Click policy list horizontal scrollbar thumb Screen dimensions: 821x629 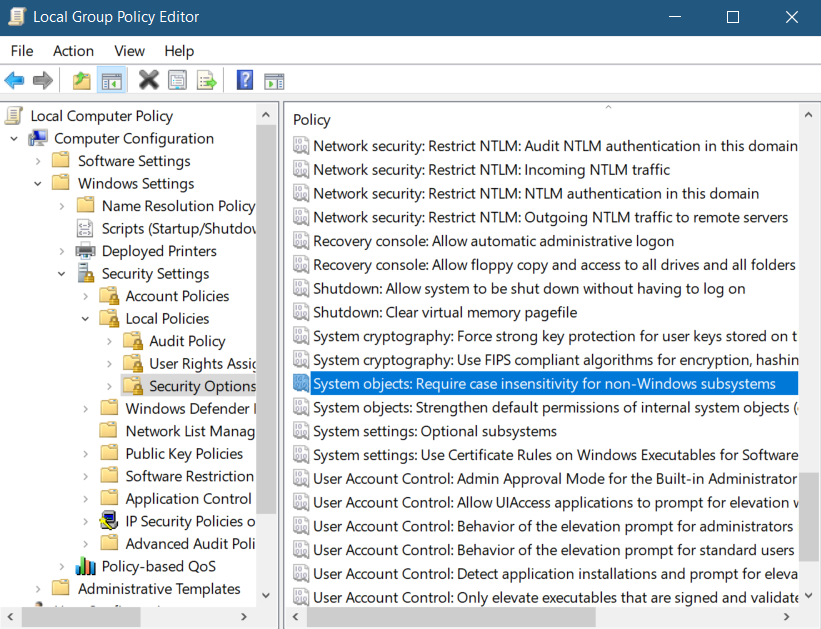(x=451, y=617)
